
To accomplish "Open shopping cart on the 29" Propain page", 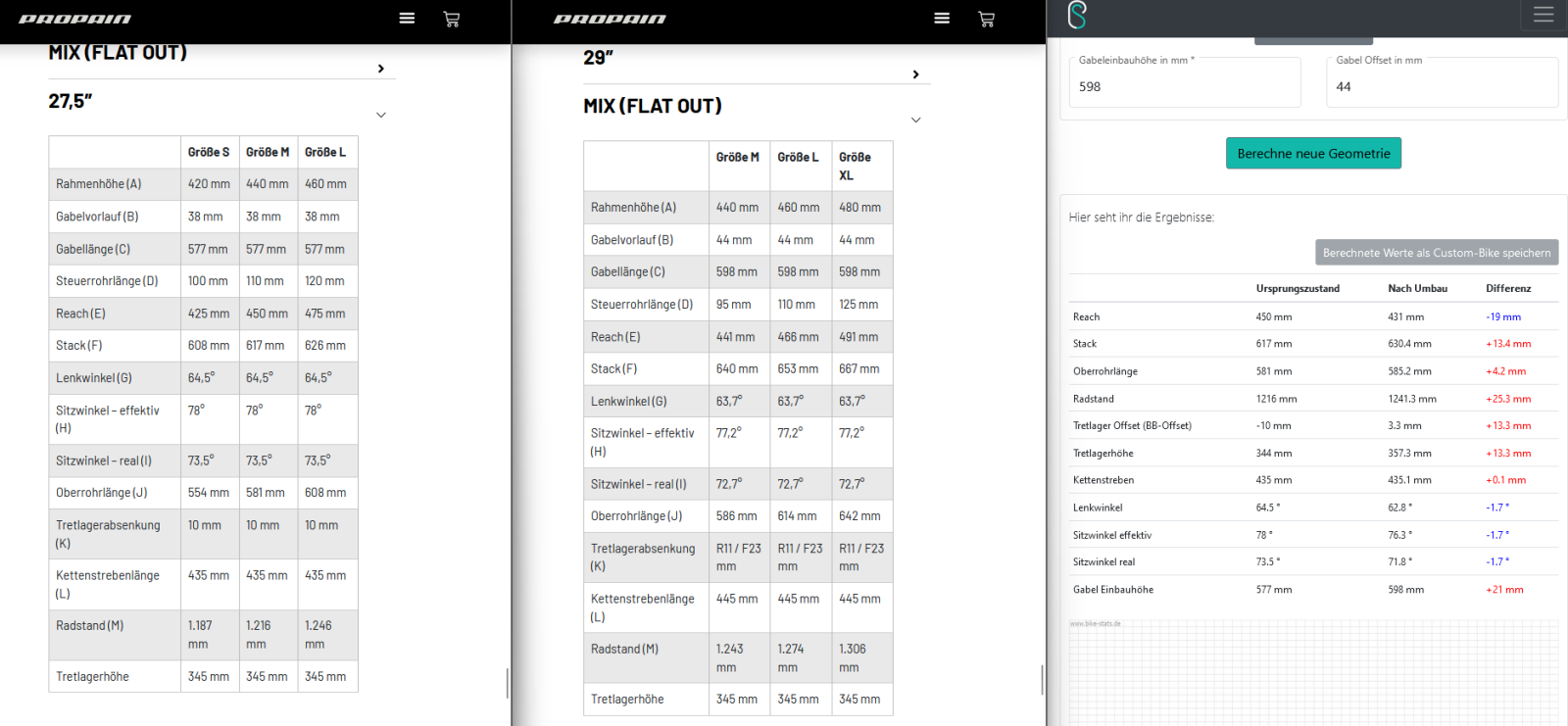I will click(x=986, y=19).
